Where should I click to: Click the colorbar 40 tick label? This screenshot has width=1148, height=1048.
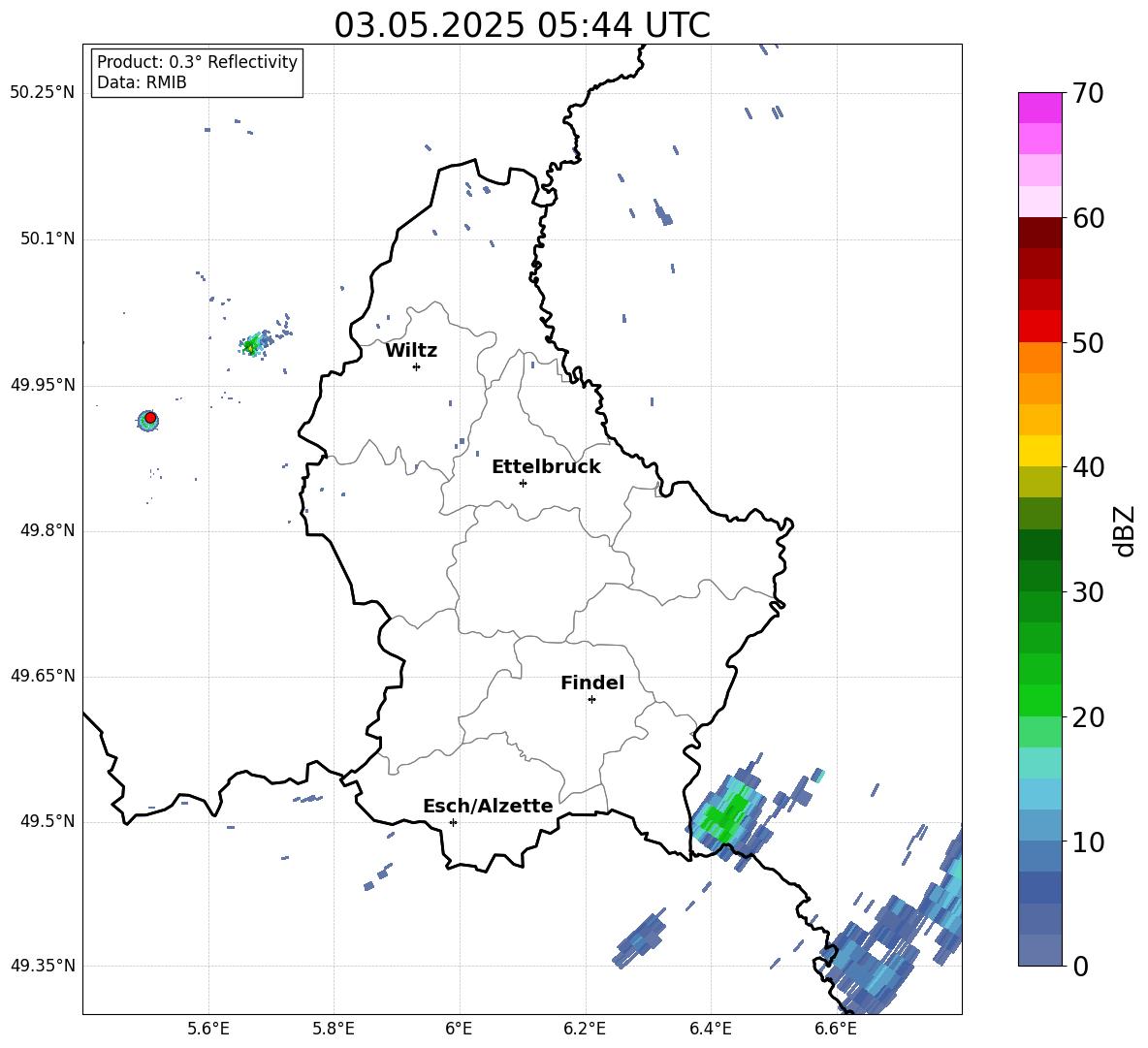tap(1088, 467)
